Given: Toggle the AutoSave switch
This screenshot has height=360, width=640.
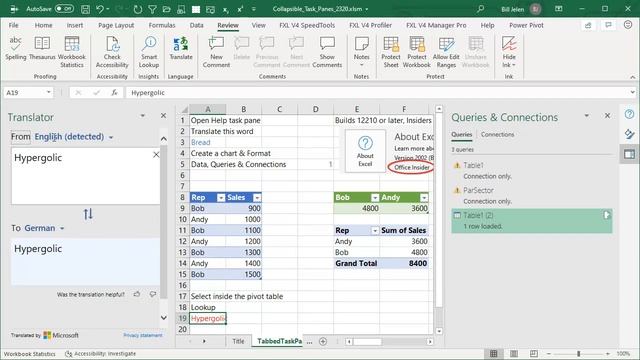Looking at the screenshot, I should (x=64, y=9).
